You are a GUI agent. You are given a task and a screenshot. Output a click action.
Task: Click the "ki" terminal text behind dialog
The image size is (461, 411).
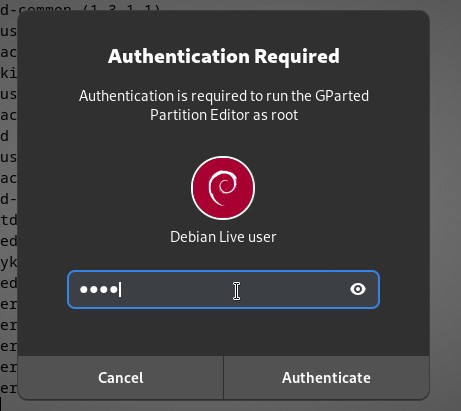(8, 73)
